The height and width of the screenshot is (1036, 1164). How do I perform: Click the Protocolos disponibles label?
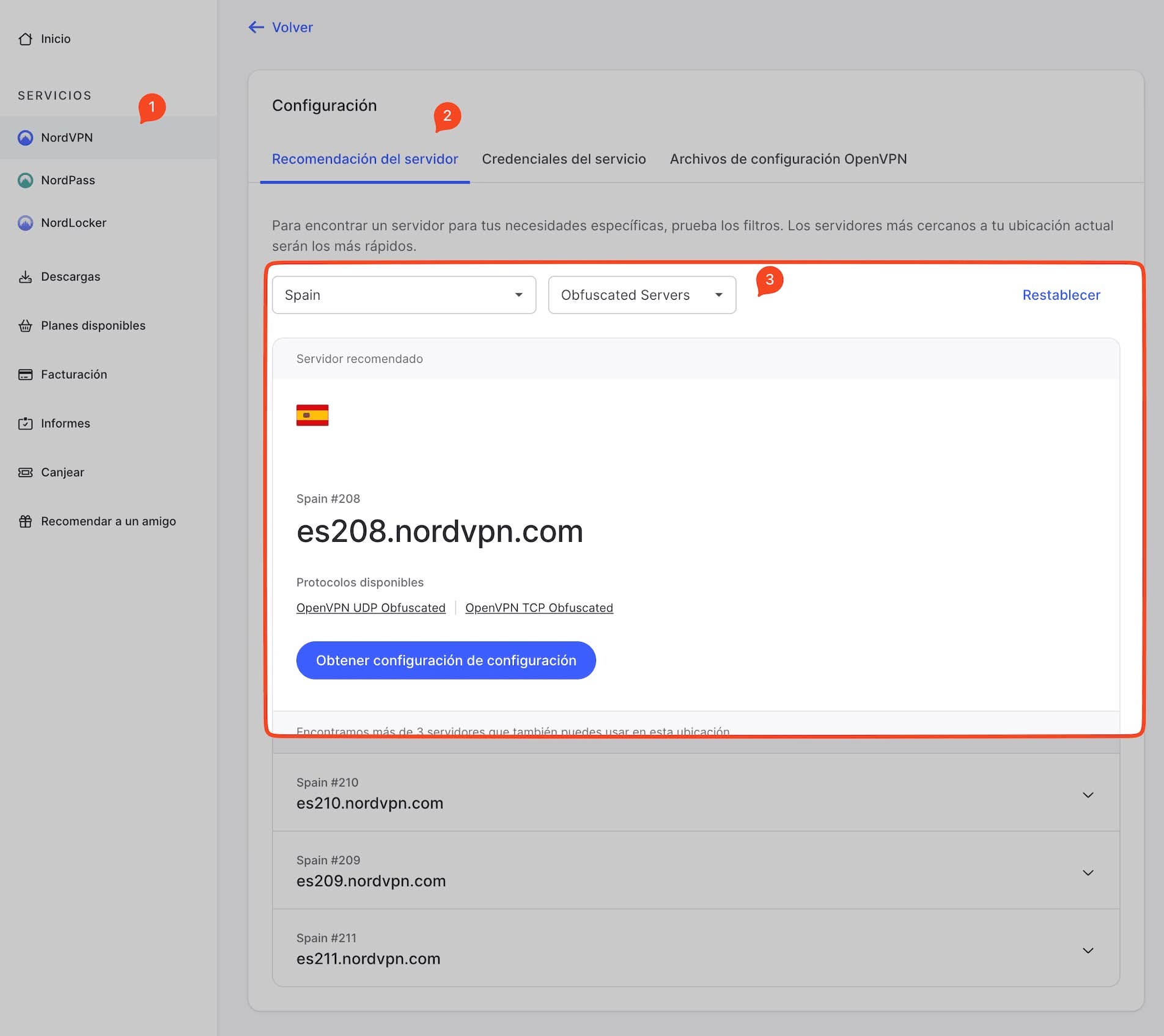(360, 583)
